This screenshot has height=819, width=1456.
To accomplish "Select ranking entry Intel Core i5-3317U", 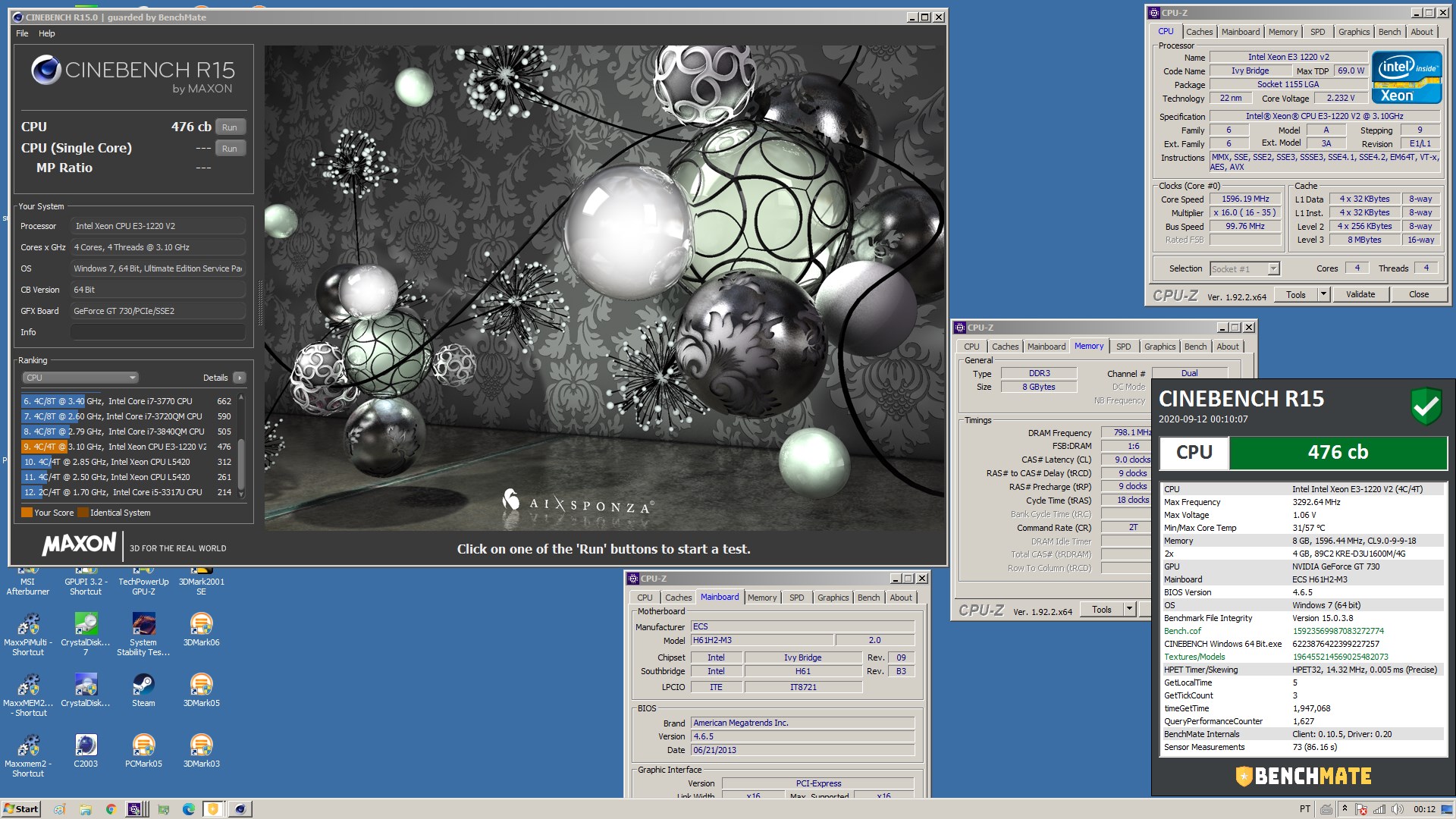I will [x=127, y=492].
